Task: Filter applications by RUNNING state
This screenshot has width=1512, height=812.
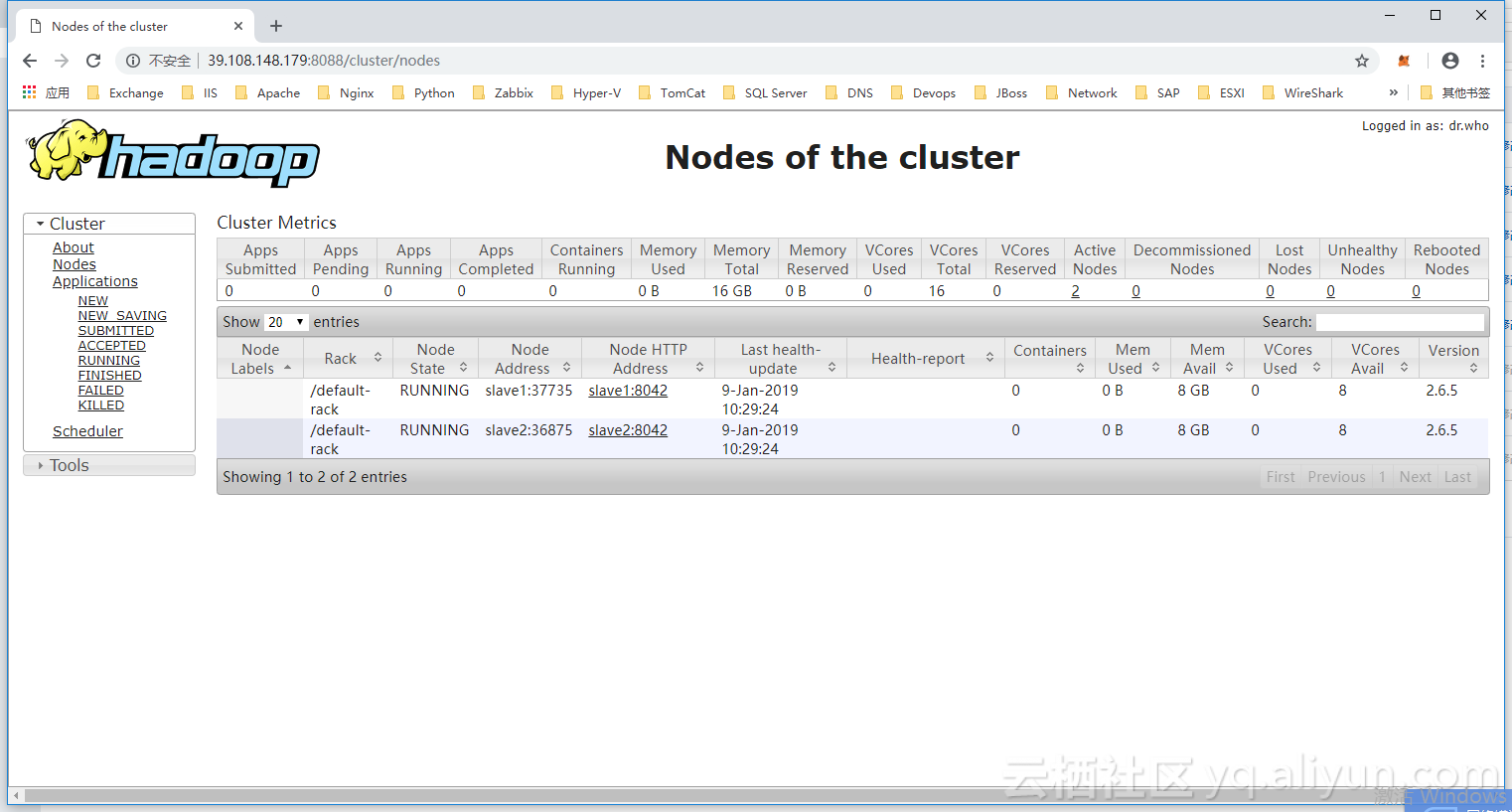Action: (109, 361)
